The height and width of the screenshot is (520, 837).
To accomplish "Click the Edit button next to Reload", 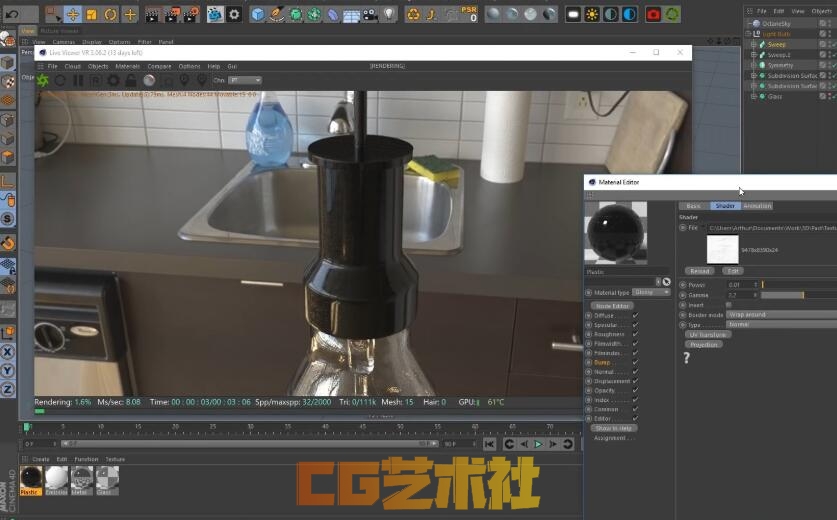I will 733,271.
